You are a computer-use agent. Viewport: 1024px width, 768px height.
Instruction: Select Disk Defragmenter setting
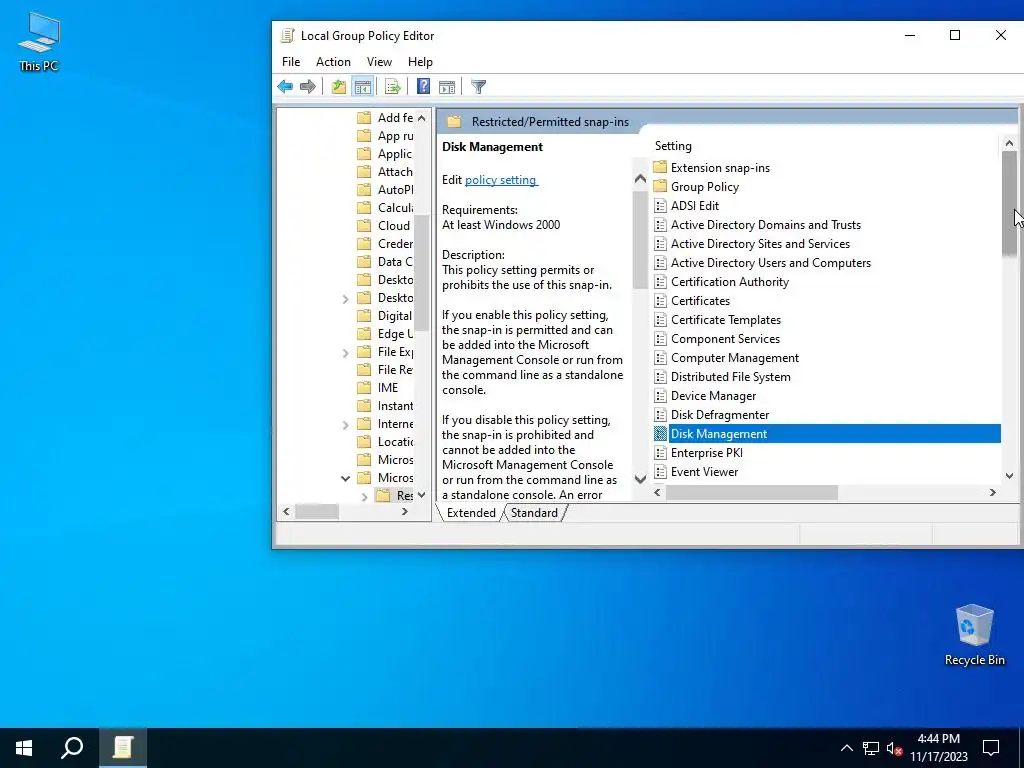720,415
